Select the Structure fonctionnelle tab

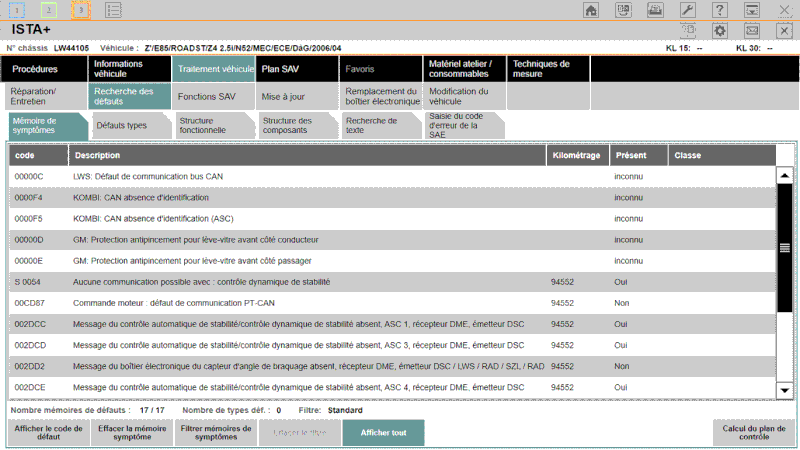click(x=215, y=126)
